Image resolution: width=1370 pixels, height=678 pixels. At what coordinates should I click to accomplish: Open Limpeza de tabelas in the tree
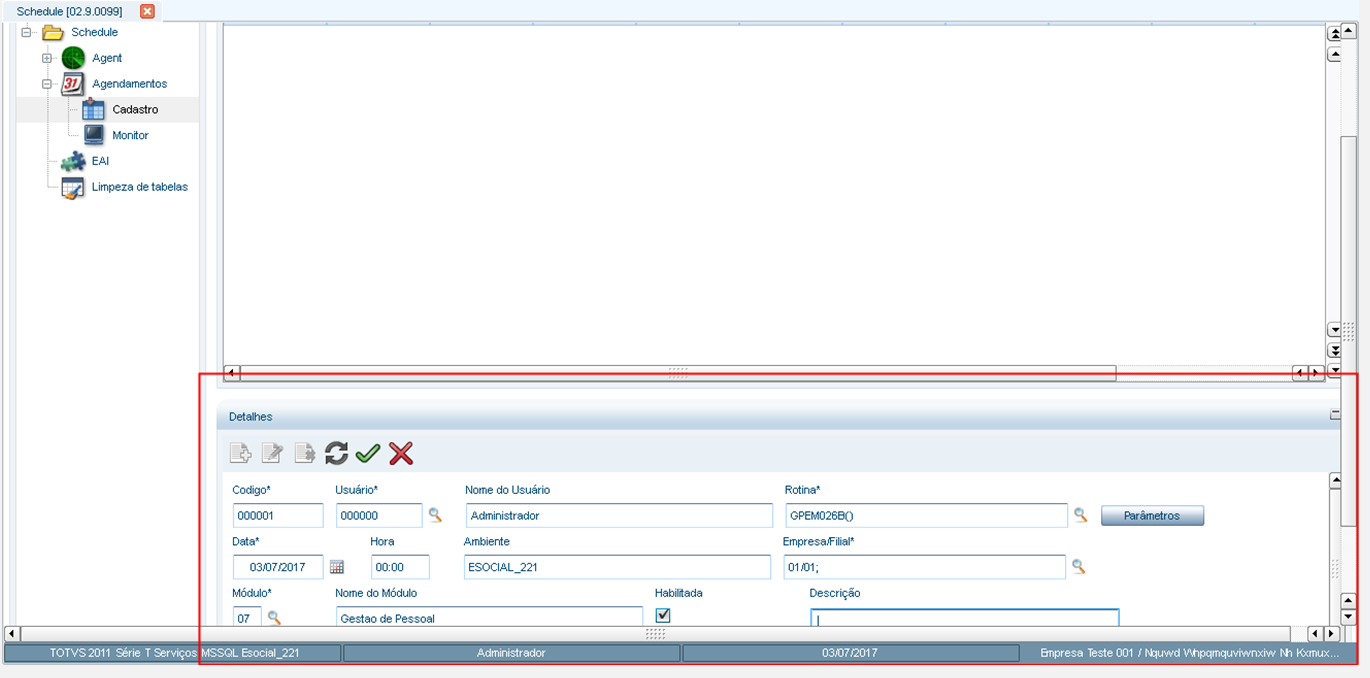[x=140, y=187]
